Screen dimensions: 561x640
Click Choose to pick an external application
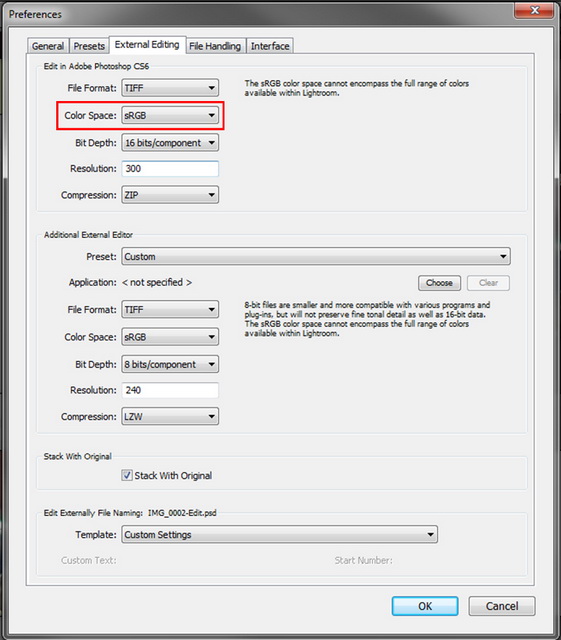(439, 282)
